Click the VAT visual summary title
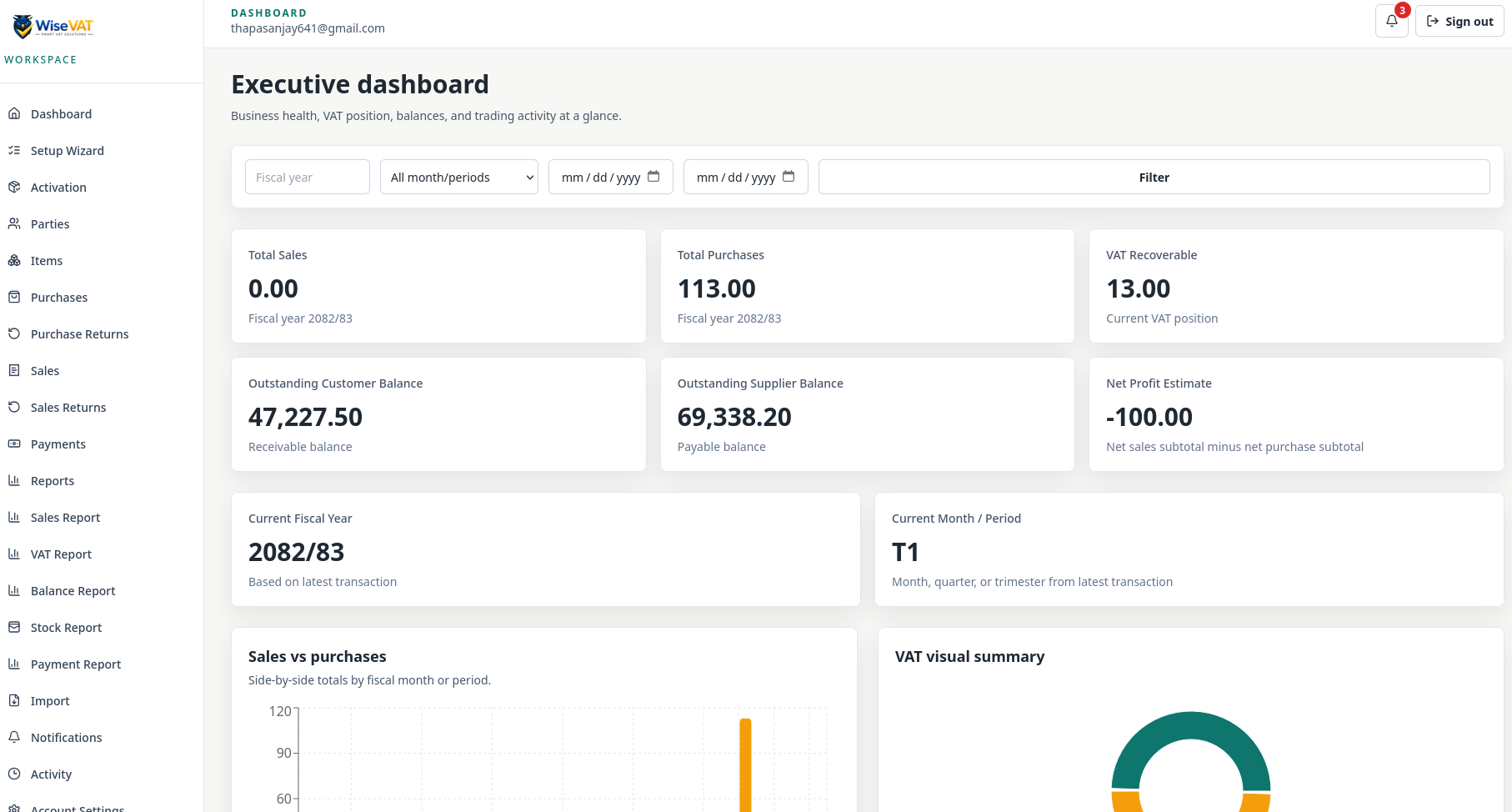1512x812 pixels. [969, 656]
